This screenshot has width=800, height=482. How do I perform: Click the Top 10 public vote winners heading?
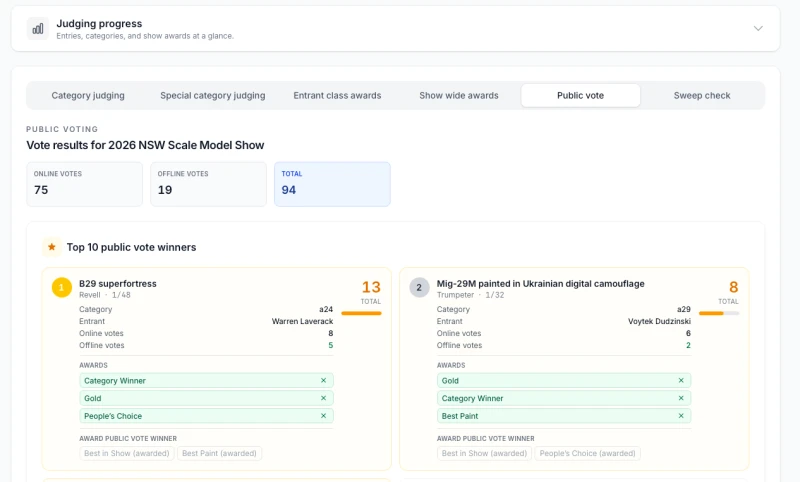click(x=132, y=247)
